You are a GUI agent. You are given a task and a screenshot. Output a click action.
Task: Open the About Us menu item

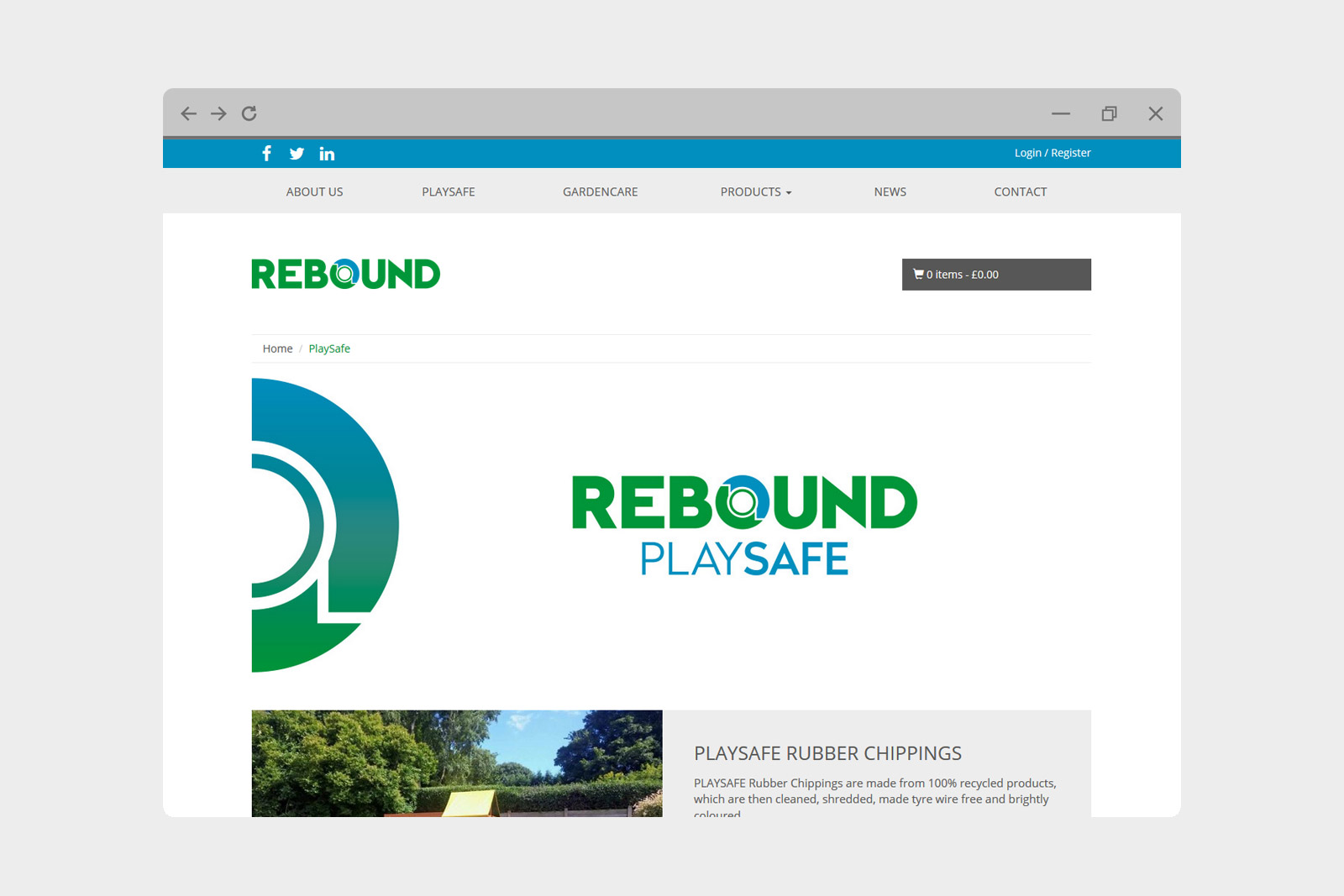point(314,191)
